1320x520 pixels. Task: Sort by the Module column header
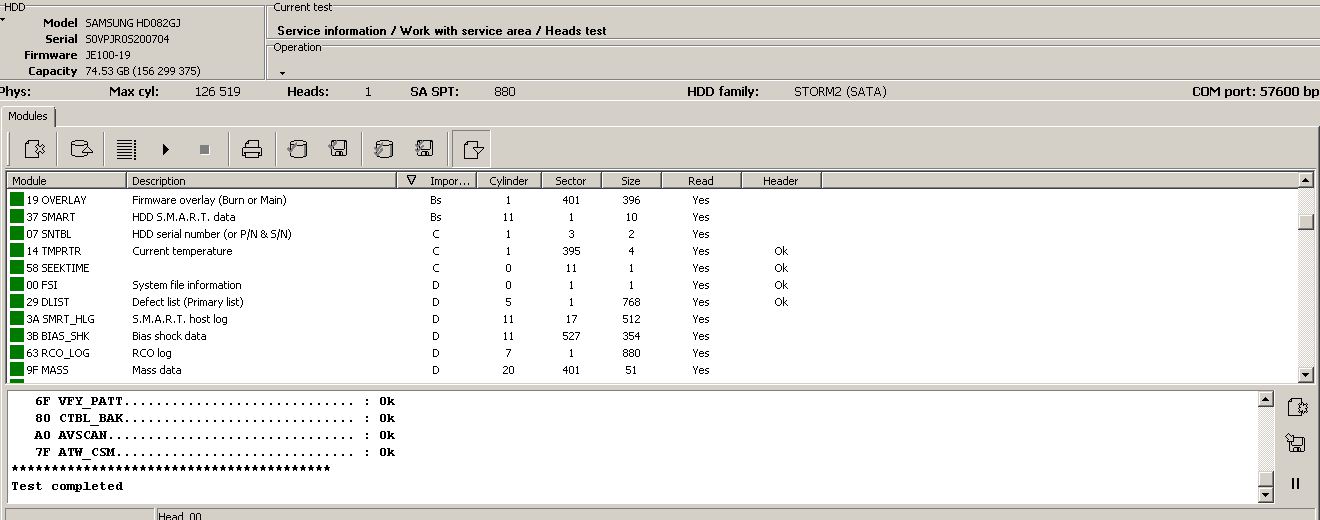pos(67,181)
